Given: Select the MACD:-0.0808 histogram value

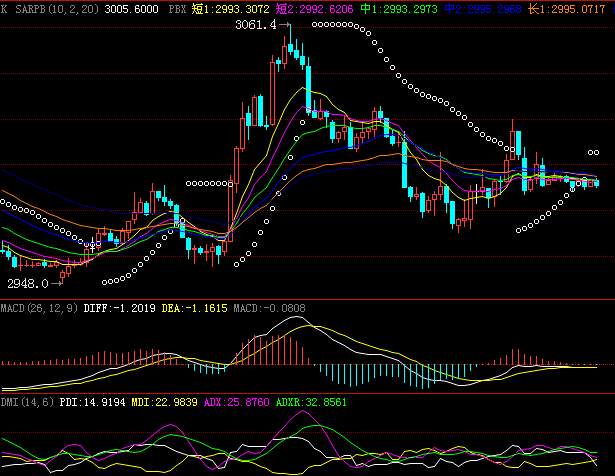Looking at the screenshot, I should coord(269,308).
